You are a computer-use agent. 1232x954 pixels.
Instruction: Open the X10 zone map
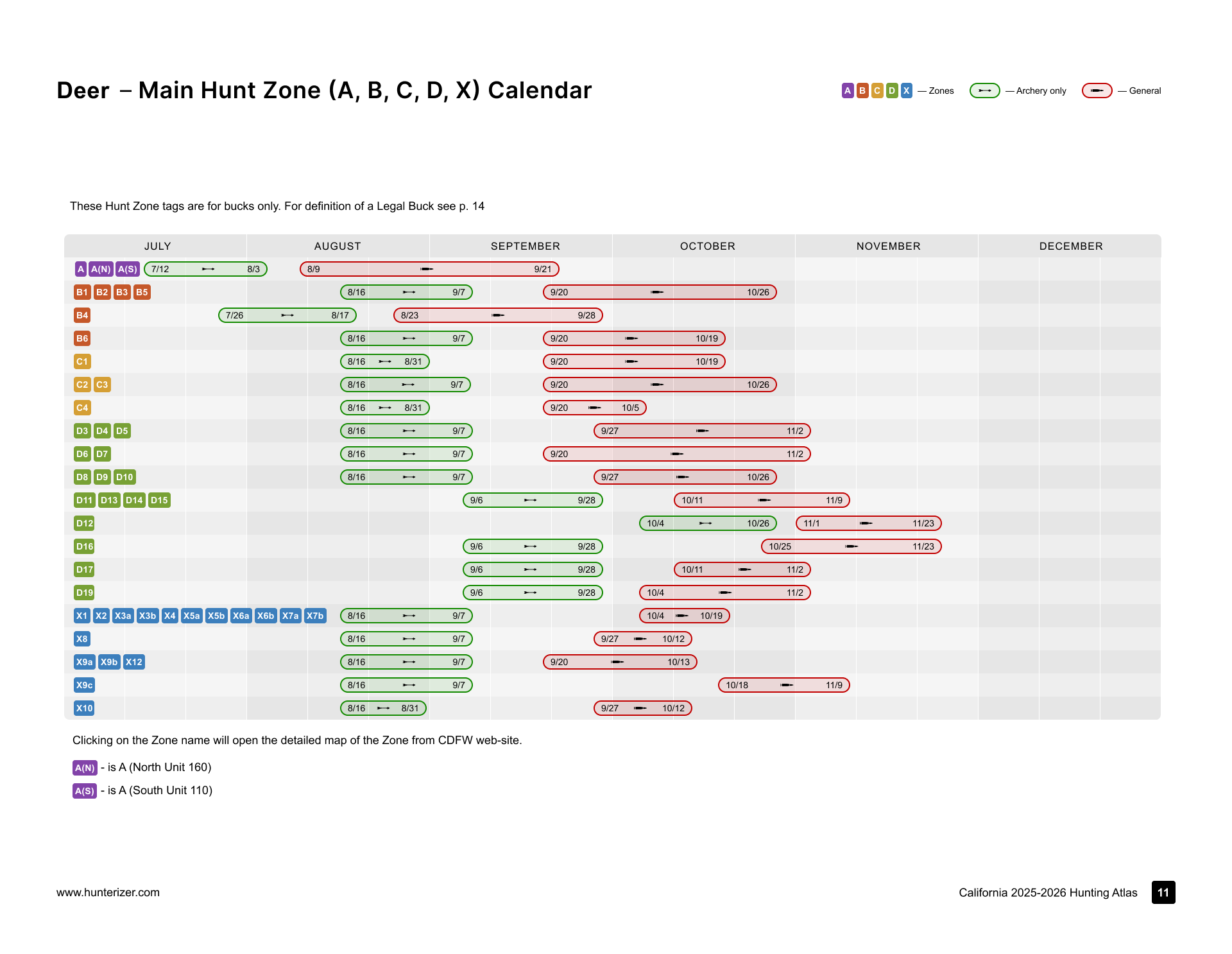[85, 708]
